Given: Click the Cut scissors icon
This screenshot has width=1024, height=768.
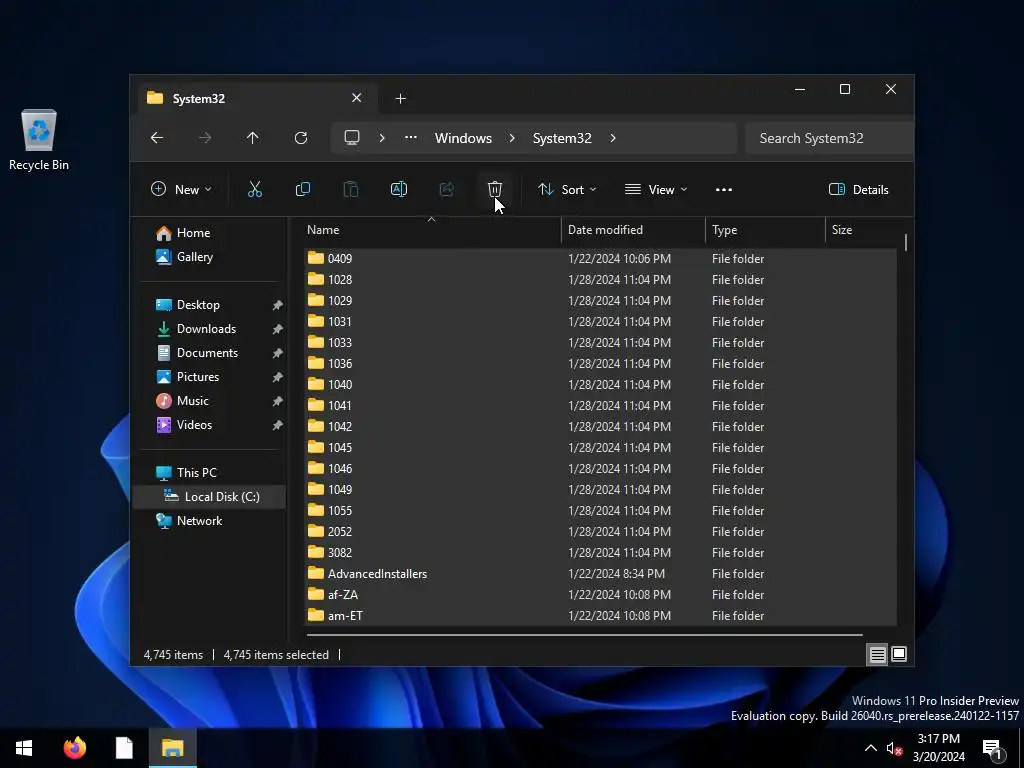Looking at the screenshot, I should click(255, 189).
